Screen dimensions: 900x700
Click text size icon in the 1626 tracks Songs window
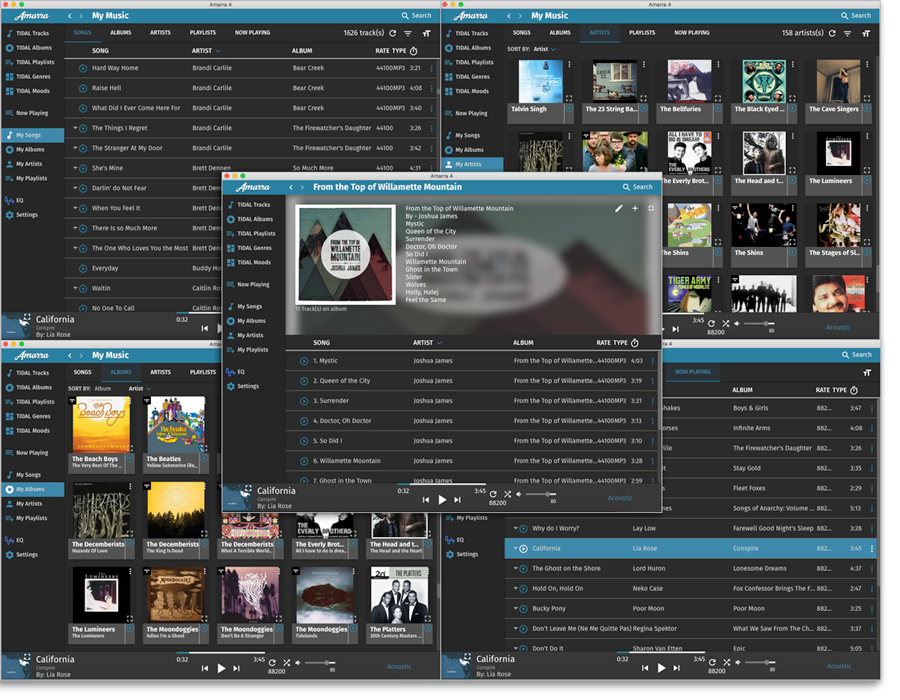[426, 33]
